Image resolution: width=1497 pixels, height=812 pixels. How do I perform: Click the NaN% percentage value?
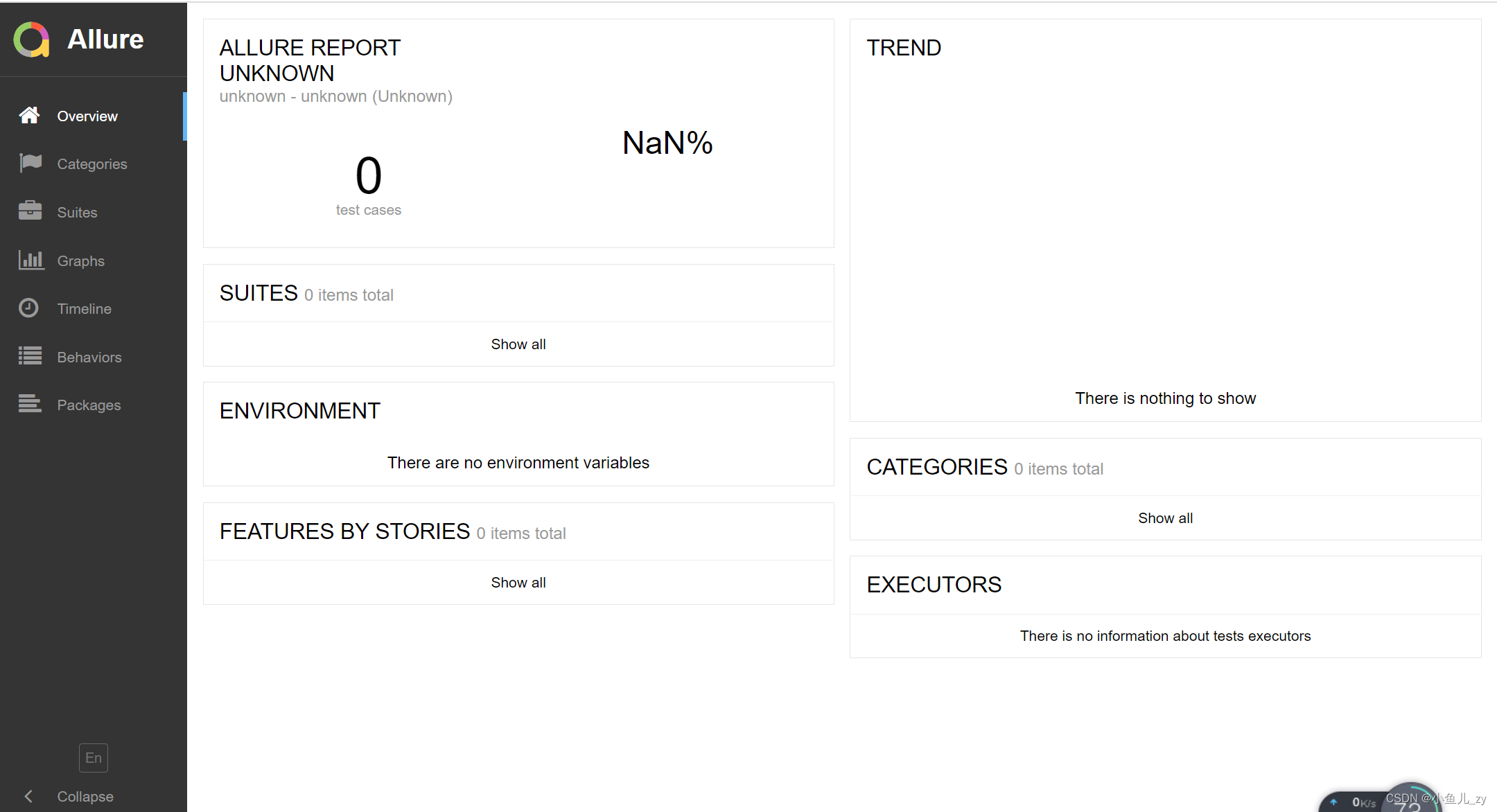click(667, 143)
